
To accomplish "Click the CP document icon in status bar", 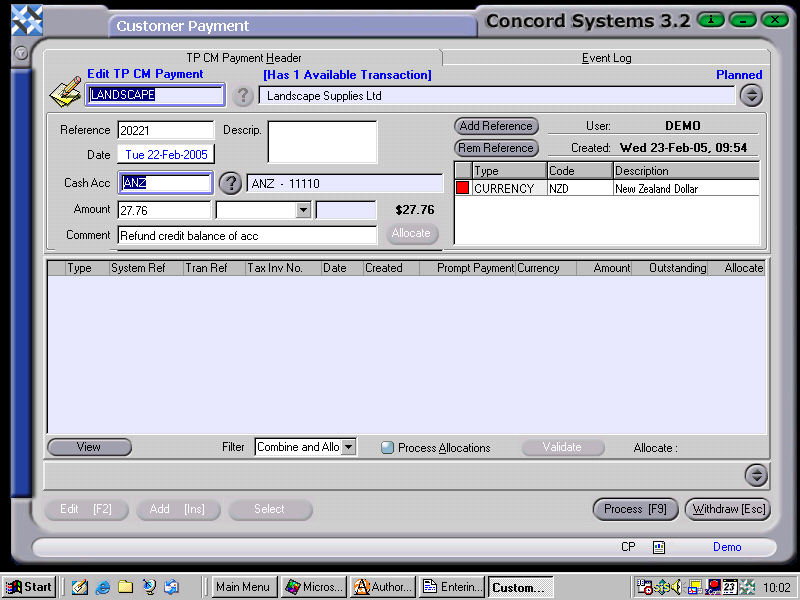I will 658,547.
